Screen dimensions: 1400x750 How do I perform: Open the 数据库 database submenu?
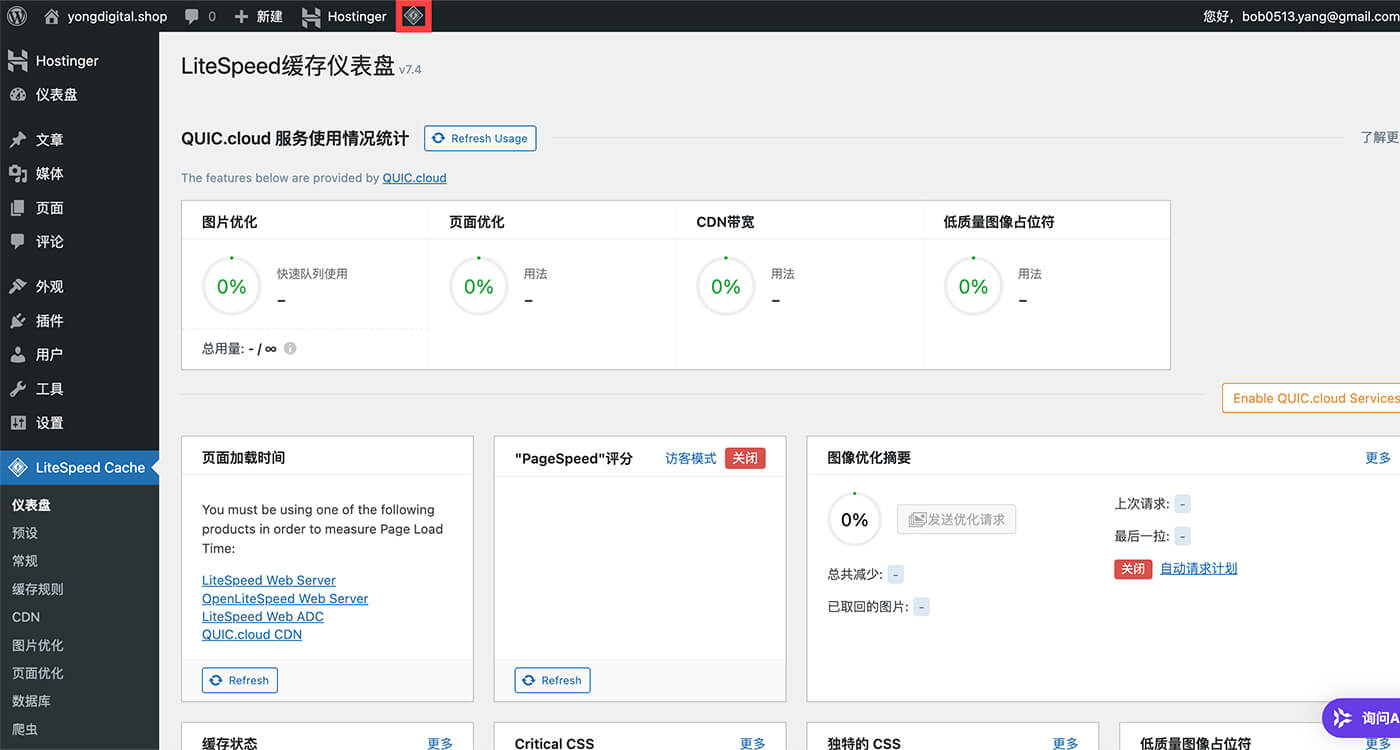[31, 701]
